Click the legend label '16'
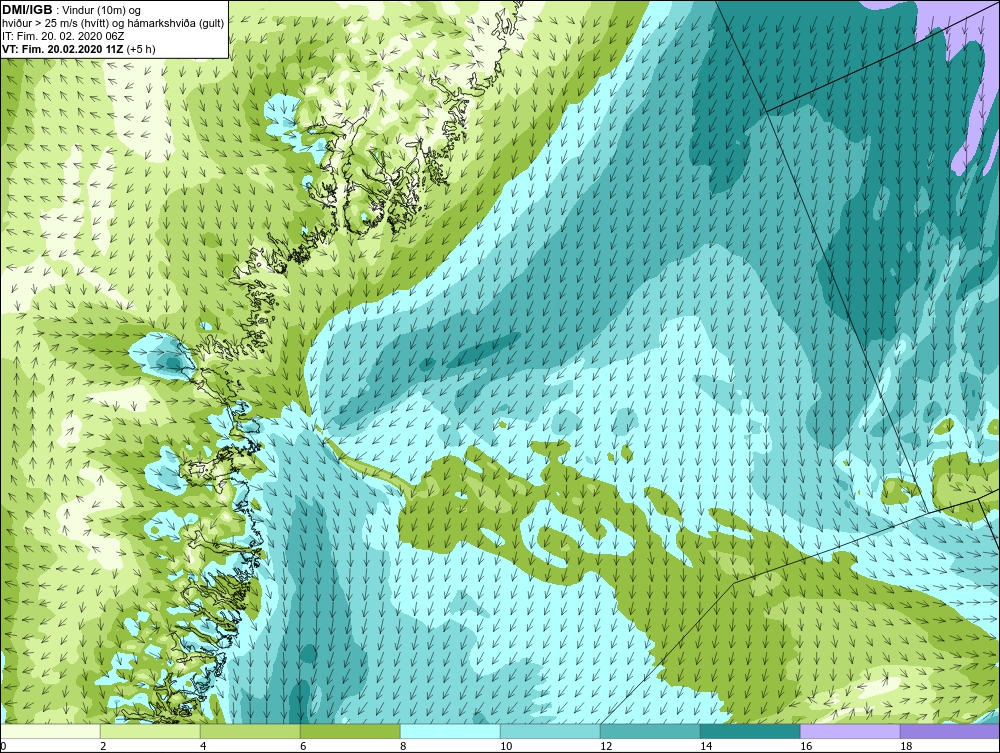 click(806, 746)
